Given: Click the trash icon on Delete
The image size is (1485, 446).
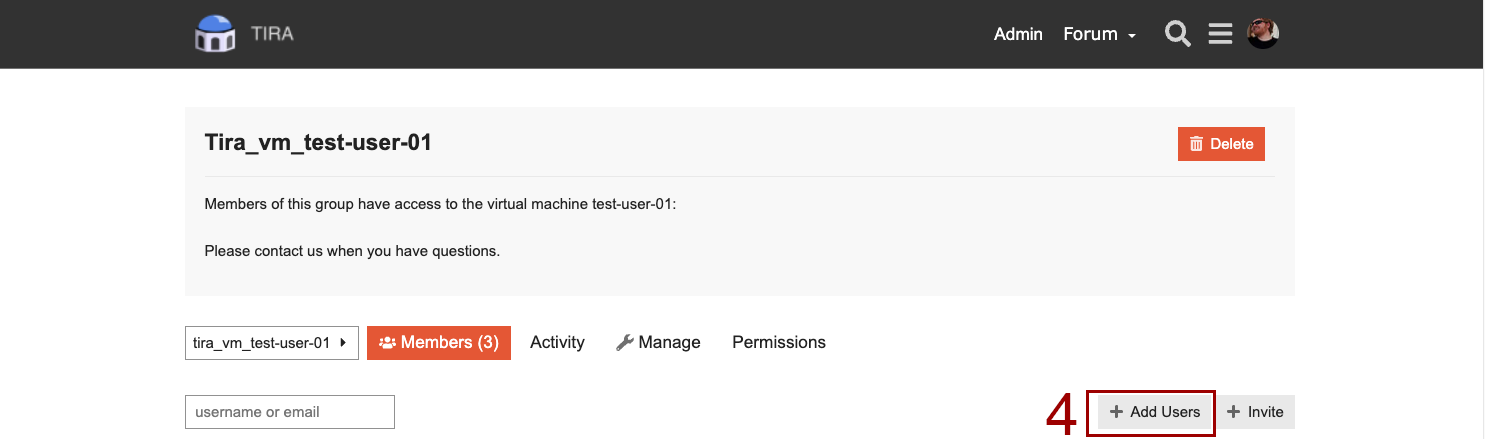Looking at the screenshot, I should pyautogui.click(x=1196, y=144).
